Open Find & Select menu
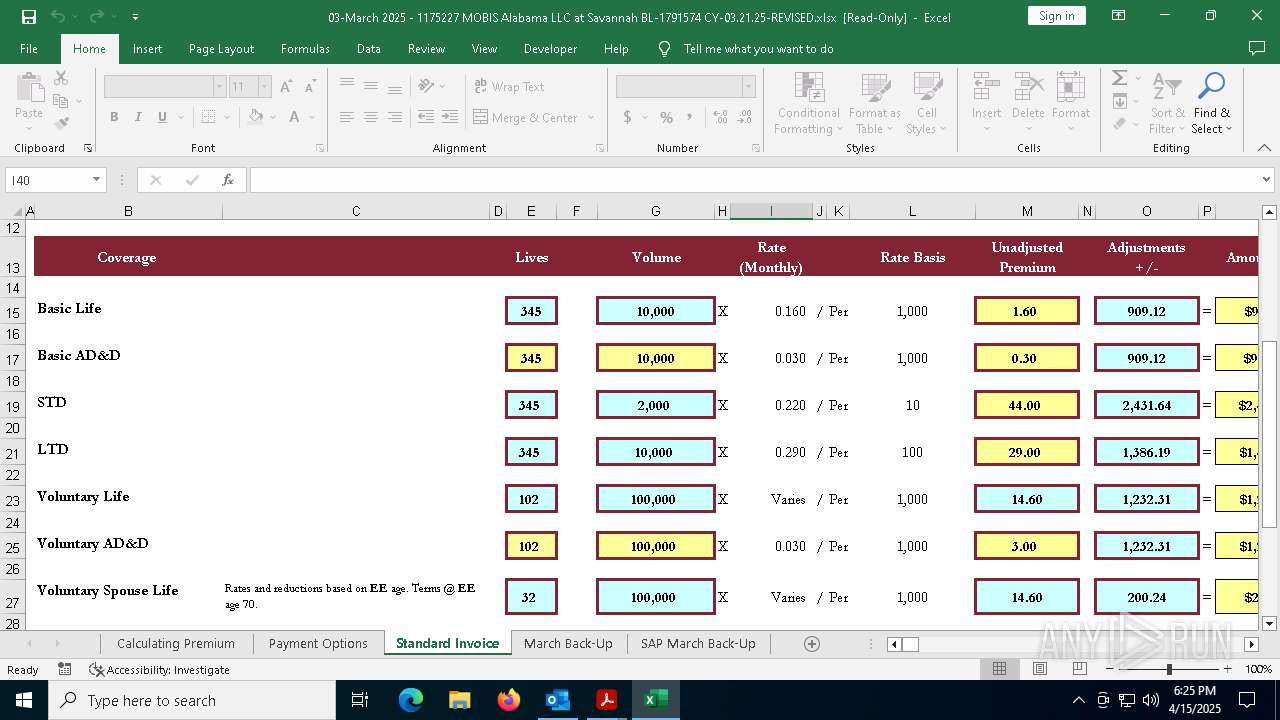 [x=1212, y=103]
